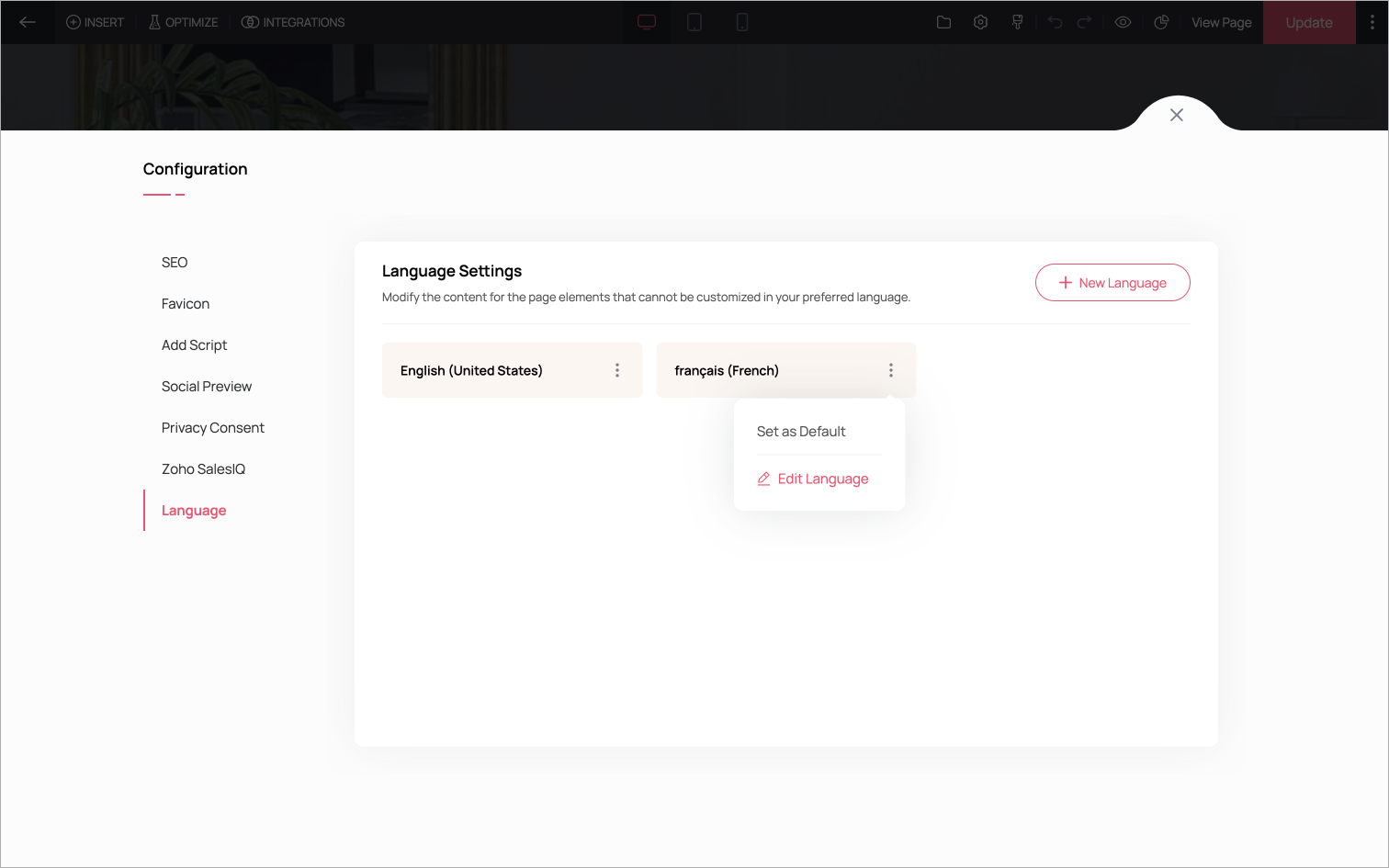The height and width of the screenshot is (868, 1389).
Task: Select Favicon in configuration sidebar
Action: (x=186, y=304)
